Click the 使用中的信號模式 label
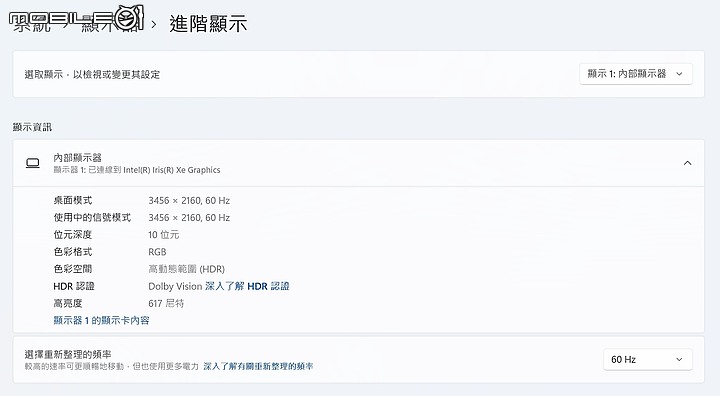The width and height of the screenshot is (720, 396). pos(92,218)
